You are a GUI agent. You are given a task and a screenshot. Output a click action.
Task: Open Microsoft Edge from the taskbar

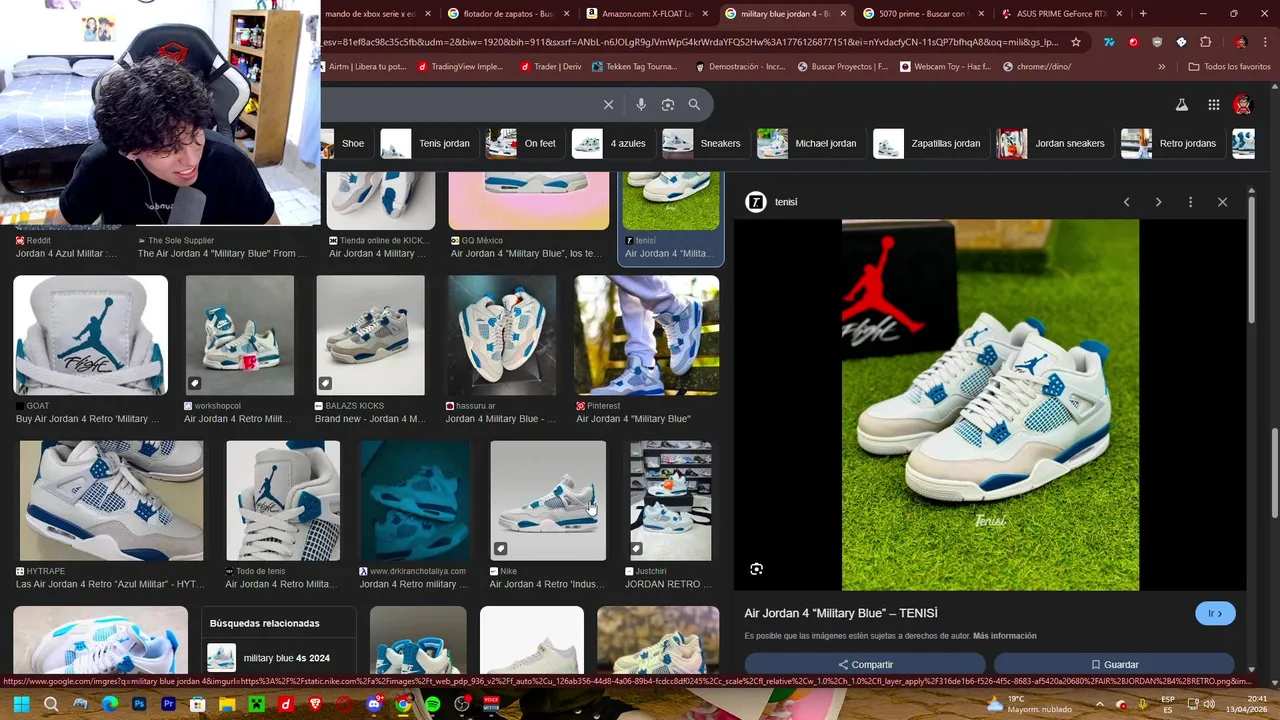[110, 704]
